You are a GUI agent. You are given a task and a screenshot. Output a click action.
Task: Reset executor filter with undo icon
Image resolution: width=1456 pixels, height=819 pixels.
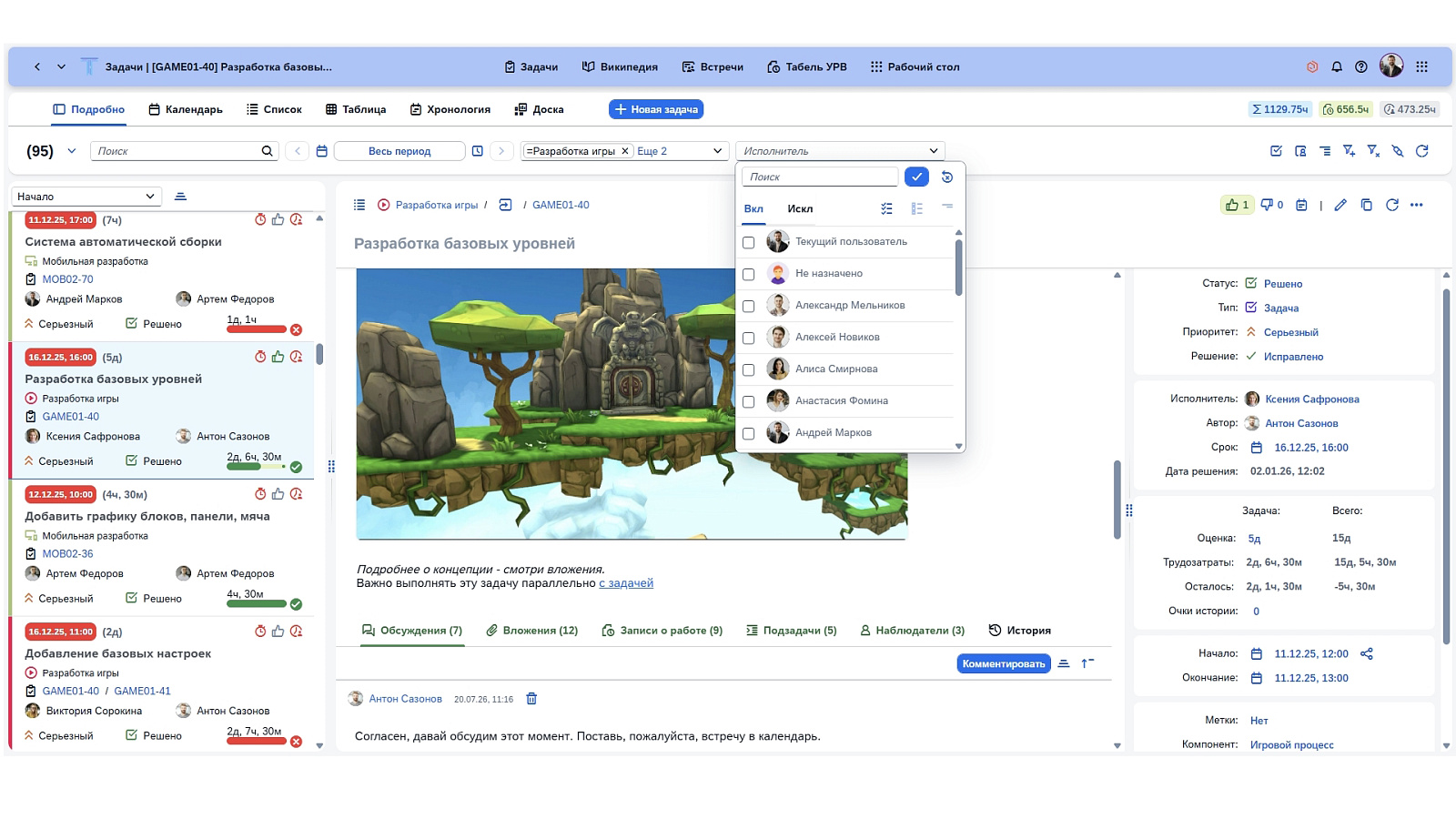click(x=947, y=177)
